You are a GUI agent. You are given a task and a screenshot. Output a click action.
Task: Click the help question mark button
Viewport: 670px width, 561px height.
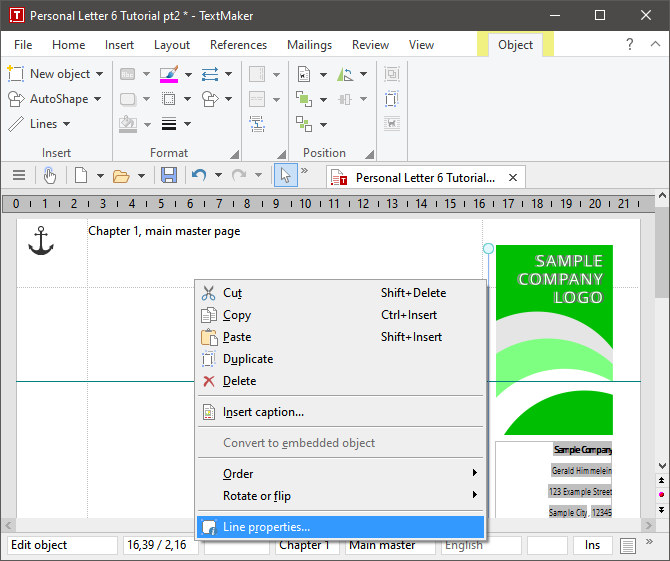pyautogui.click(x=629, y=45)
